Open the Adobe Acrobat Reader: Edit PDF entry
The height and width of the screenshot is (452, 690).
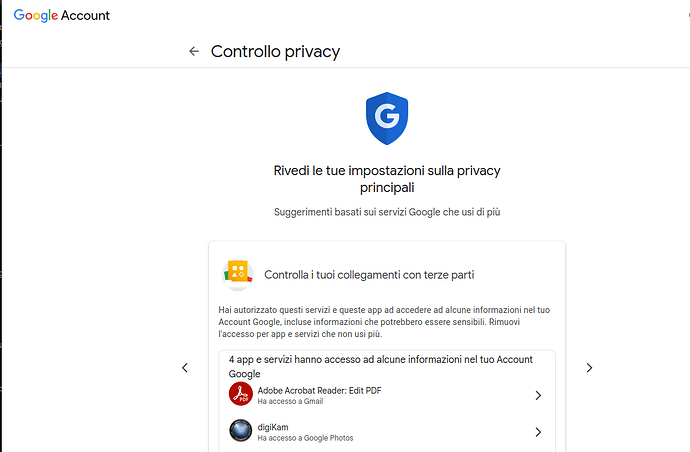point(386,395)
